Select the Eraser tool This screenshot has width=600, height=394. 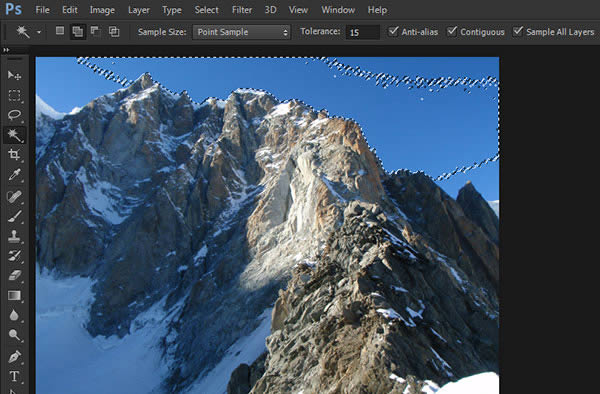pos(14,275)
